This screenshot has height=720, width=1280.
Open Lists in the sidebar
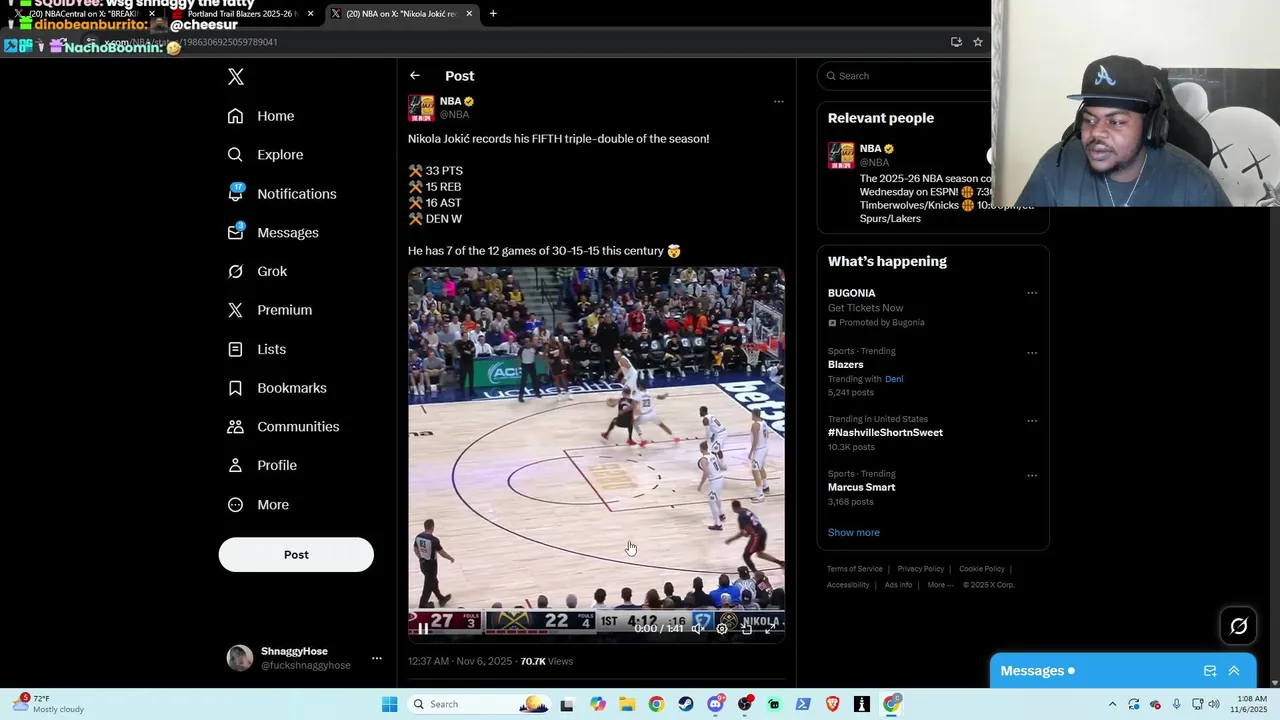point(257,349)
